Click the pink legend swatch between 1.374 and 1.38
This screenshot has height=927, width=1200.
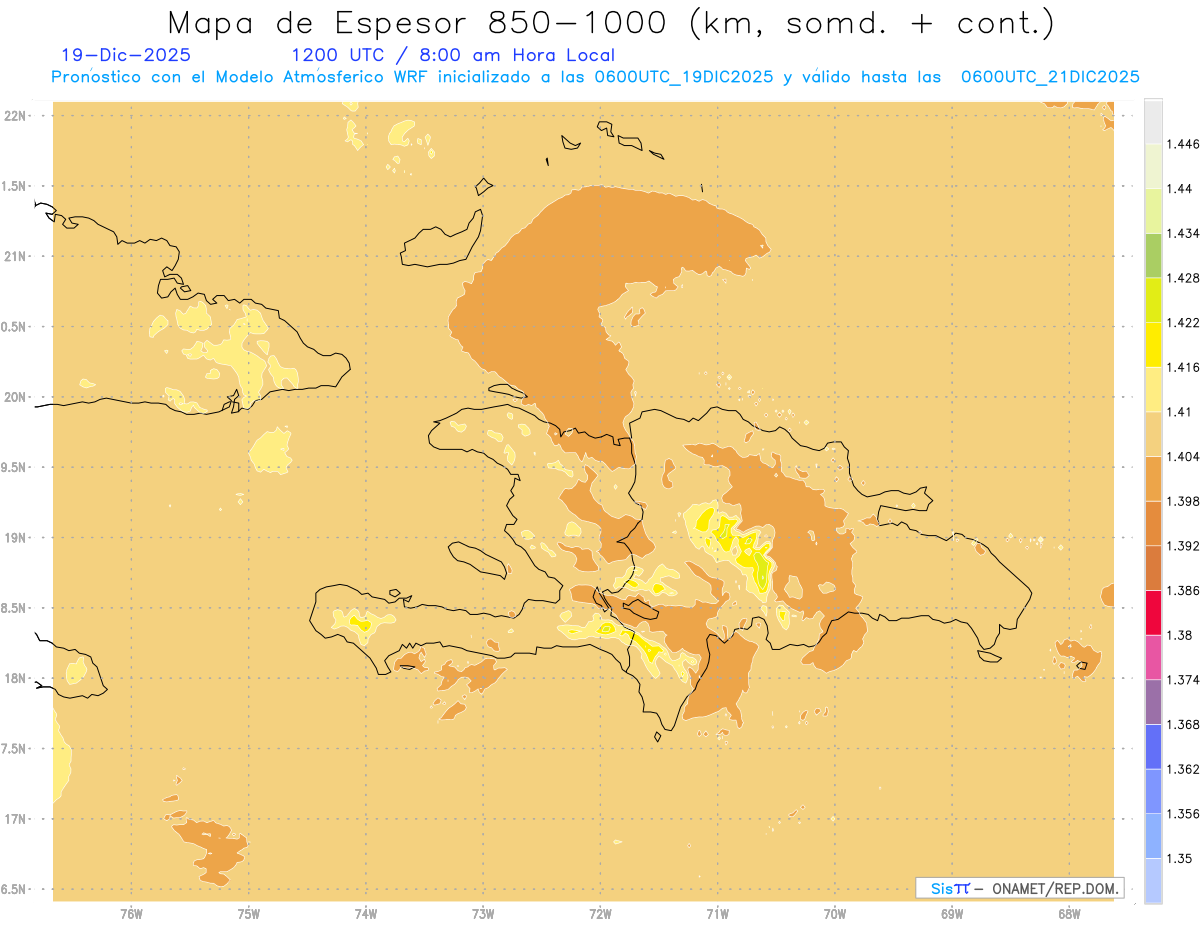click(x=1153, y=658)
